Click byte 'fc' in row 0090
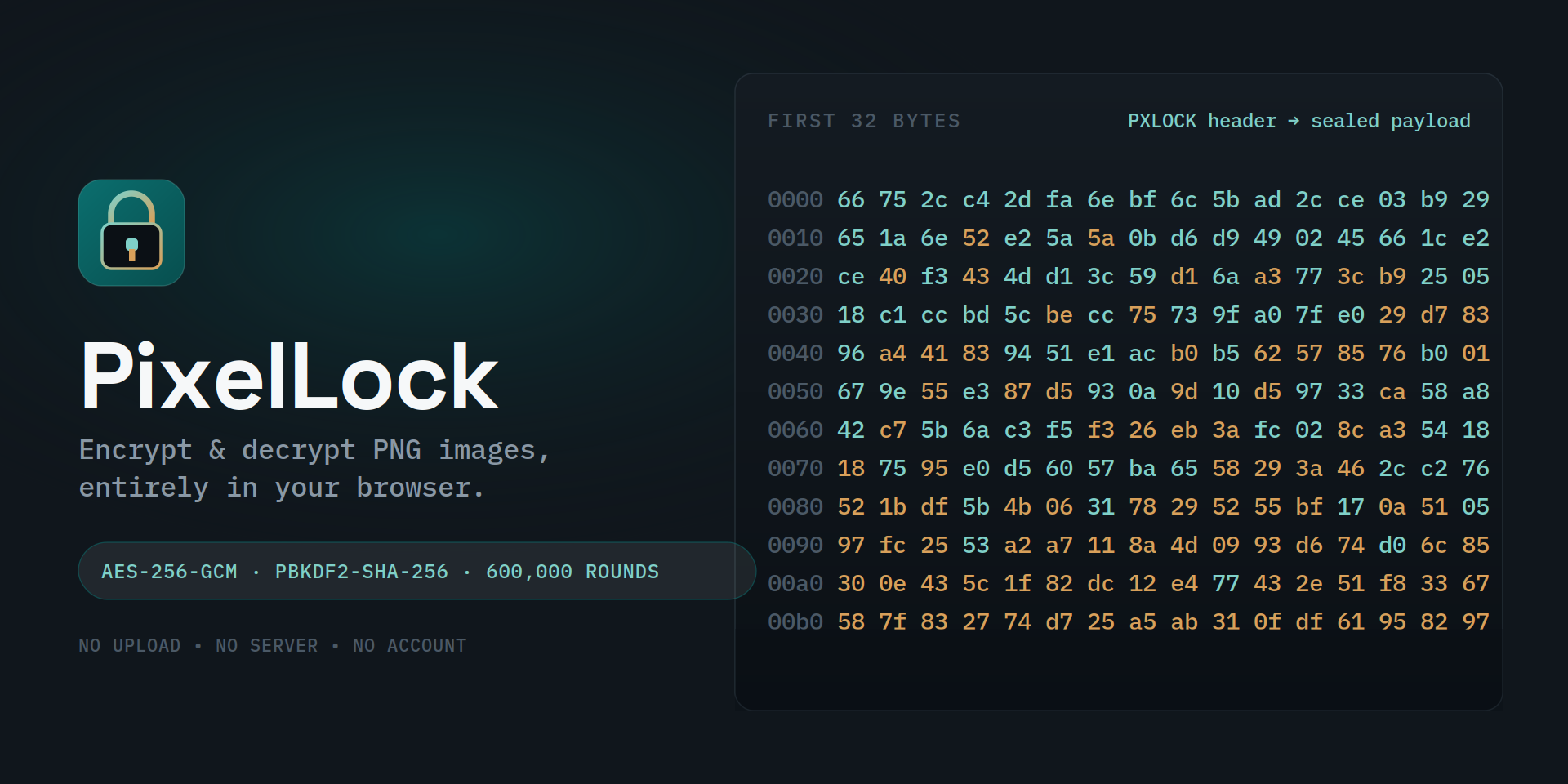This screenshot has height=784, width=1568. tap(893, 546)
